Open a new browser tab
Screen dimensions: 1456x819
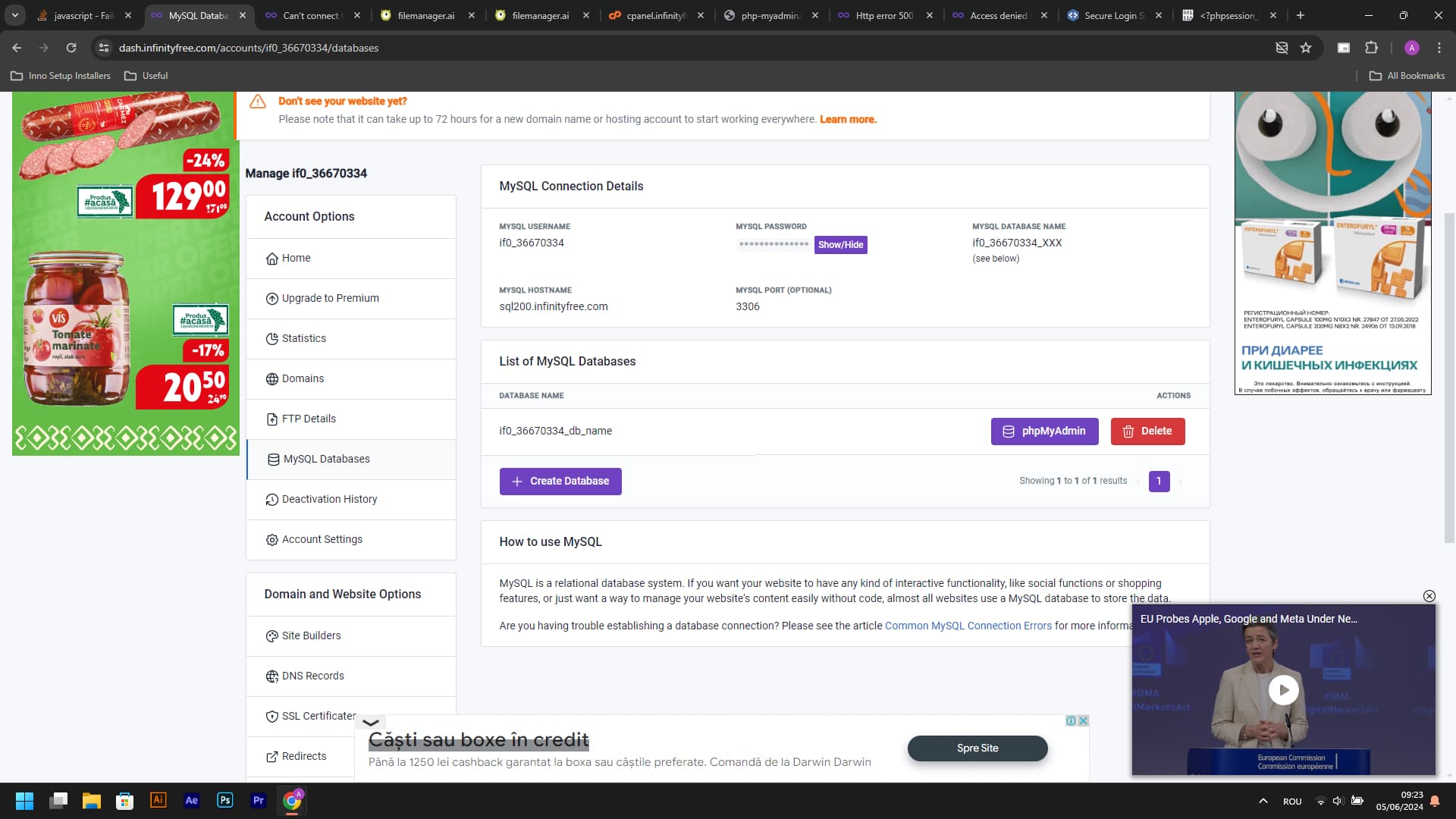coord(1300,15)
